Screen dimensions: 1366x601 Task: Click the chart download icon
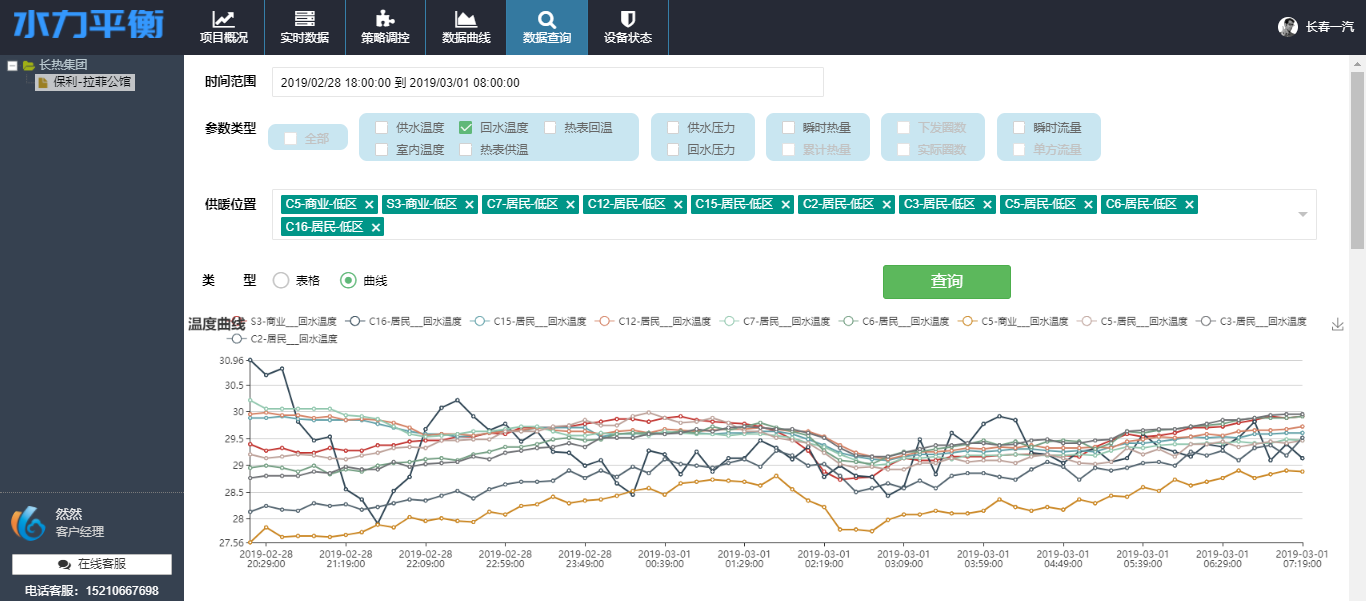point(1338,324)
